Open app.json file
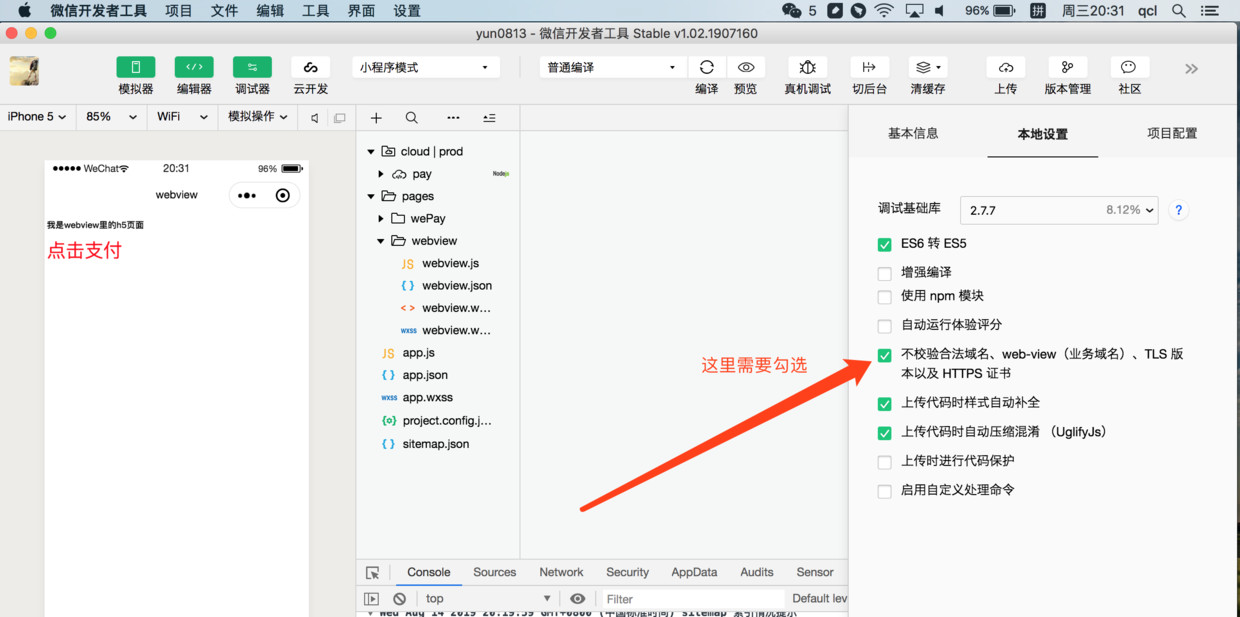This screenshot has width=1240, height=617. [x=425, y=375]
